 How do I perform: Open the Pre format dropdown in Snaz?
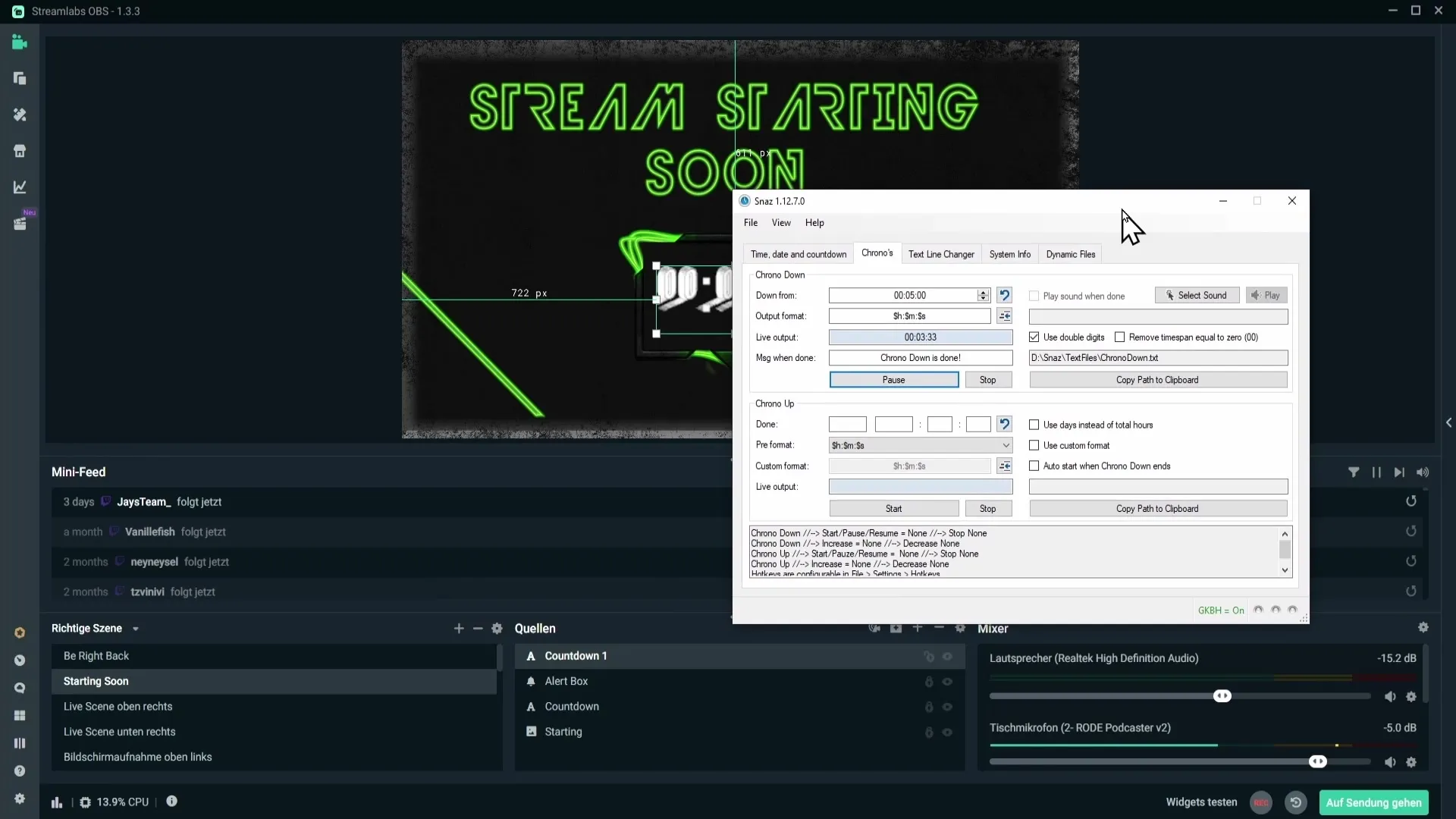921,446
